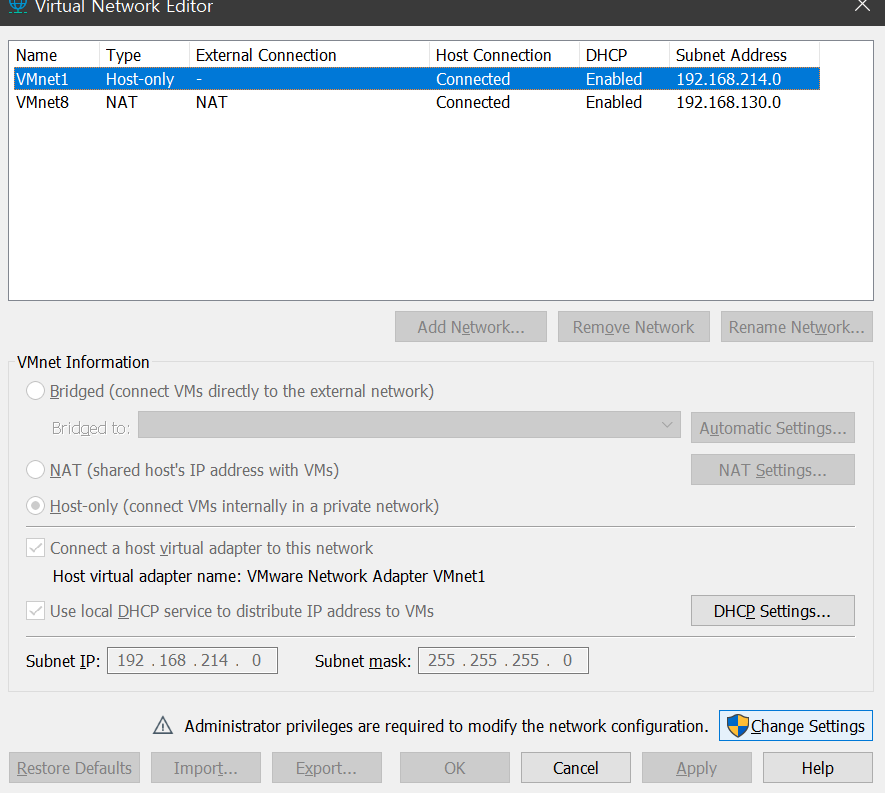Click External Connection column header
Screen dimensions: 885x793
[309, 55]
